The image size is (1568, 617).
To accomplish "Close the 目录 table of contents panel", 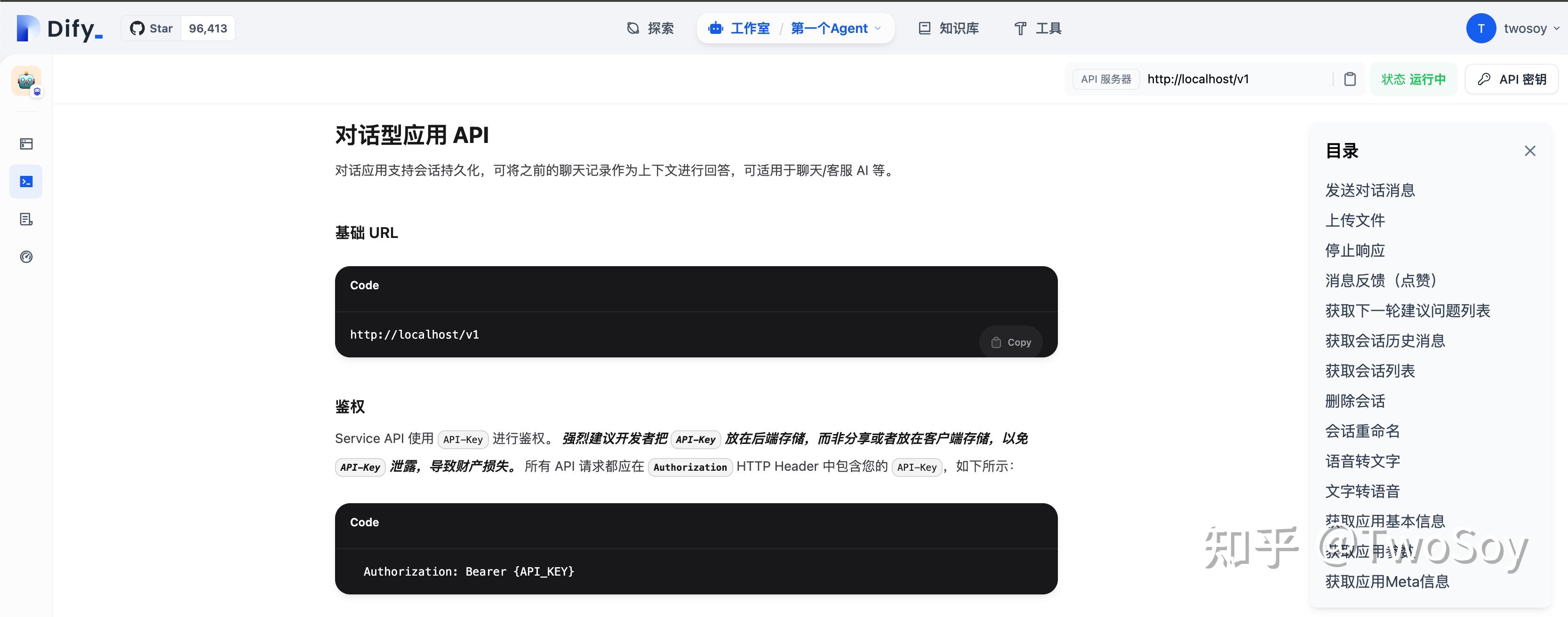I will point(1530,151).
